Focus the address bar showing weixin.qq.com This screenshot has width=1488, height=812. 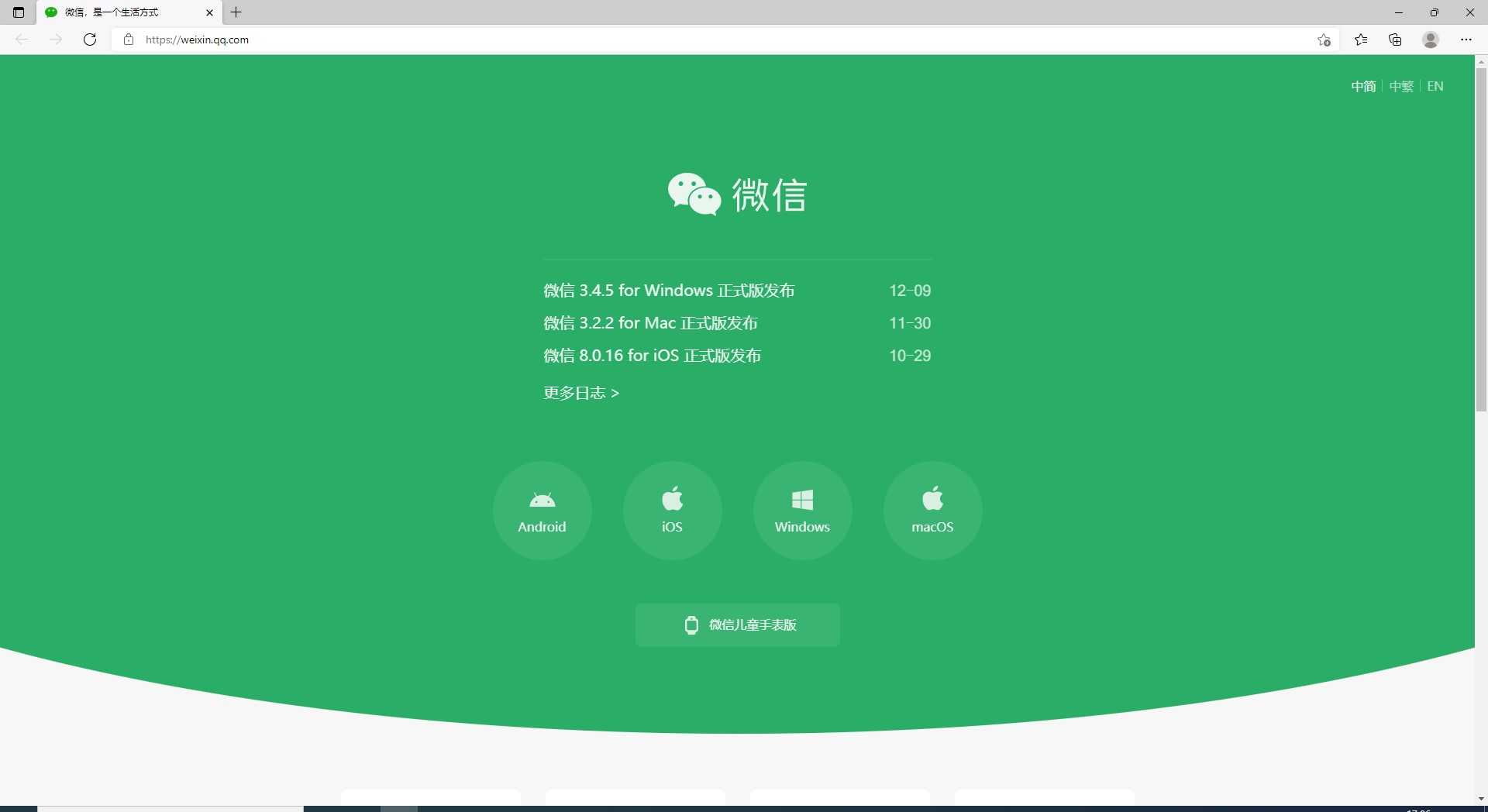click(724, 40)
